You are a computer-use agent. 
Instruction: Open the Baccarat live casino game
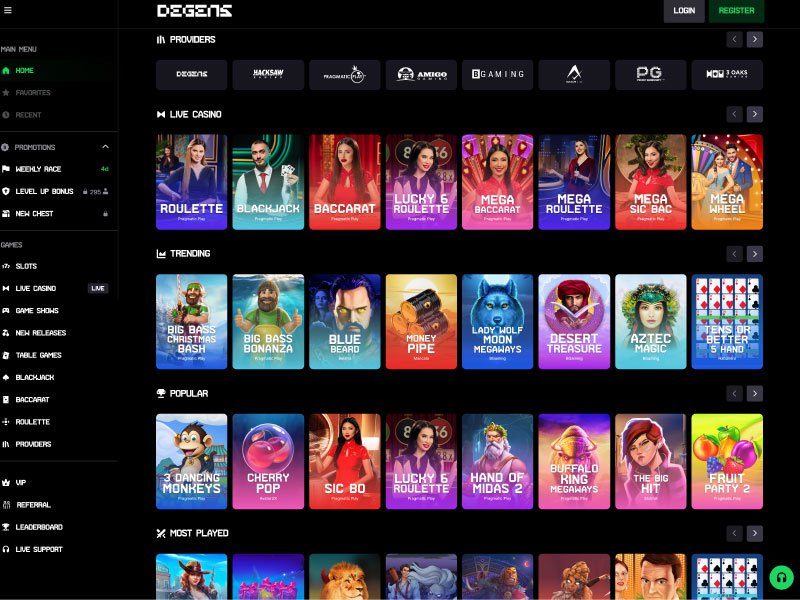click(x=344, y=182)
